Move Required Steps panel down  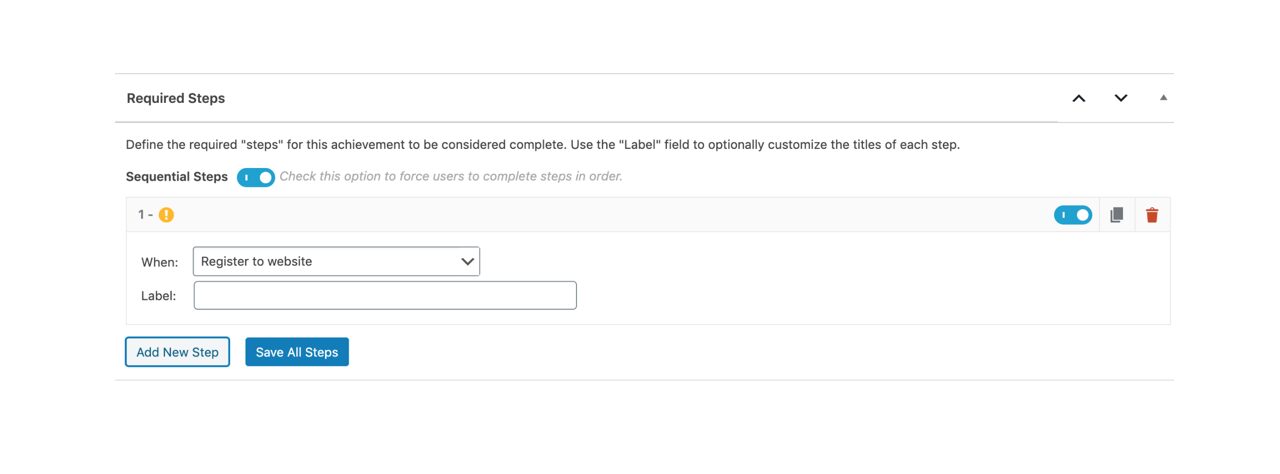point(1121,98)
